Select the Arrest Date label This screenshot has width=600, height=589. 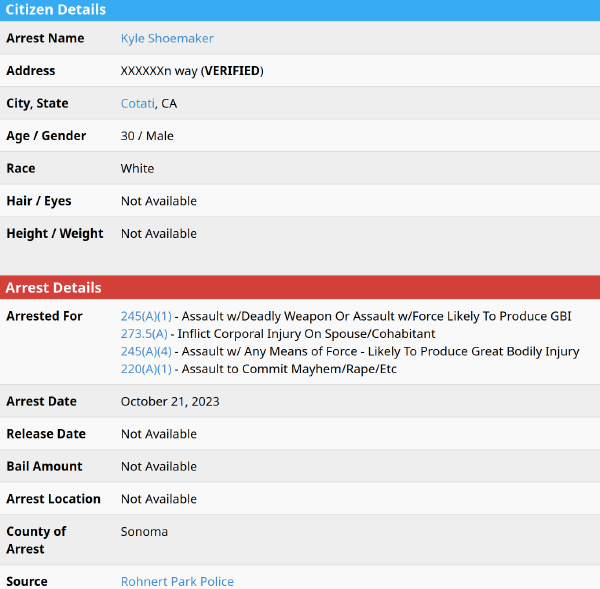(42, 401)
